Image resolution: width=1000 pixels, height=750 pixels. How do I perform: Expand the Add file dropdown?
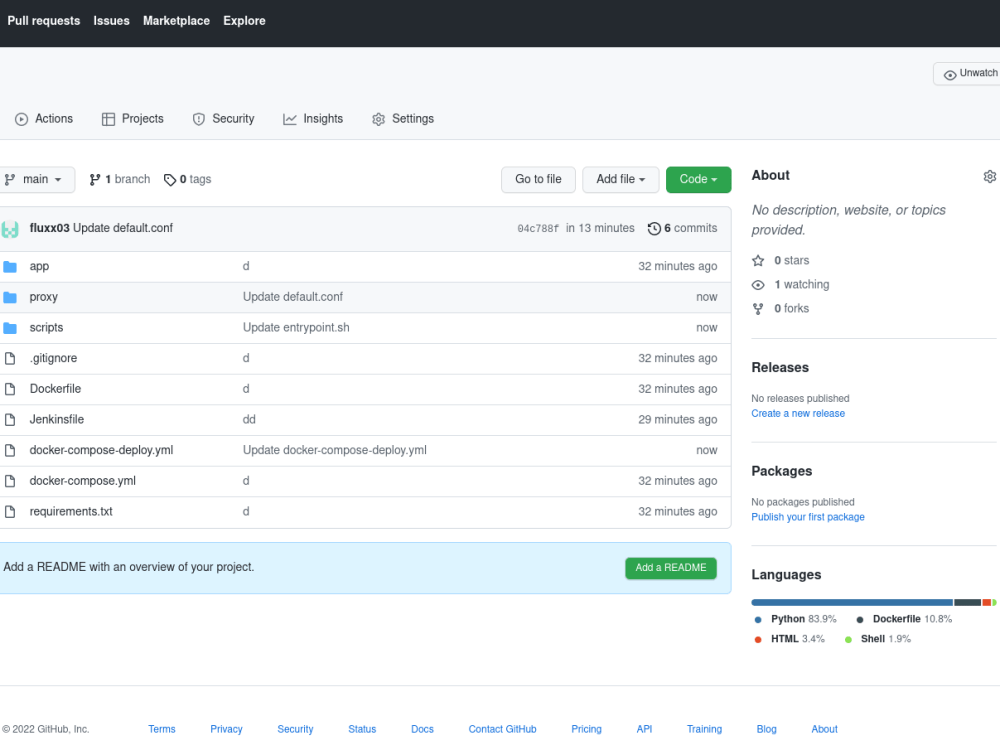point(620,179)
